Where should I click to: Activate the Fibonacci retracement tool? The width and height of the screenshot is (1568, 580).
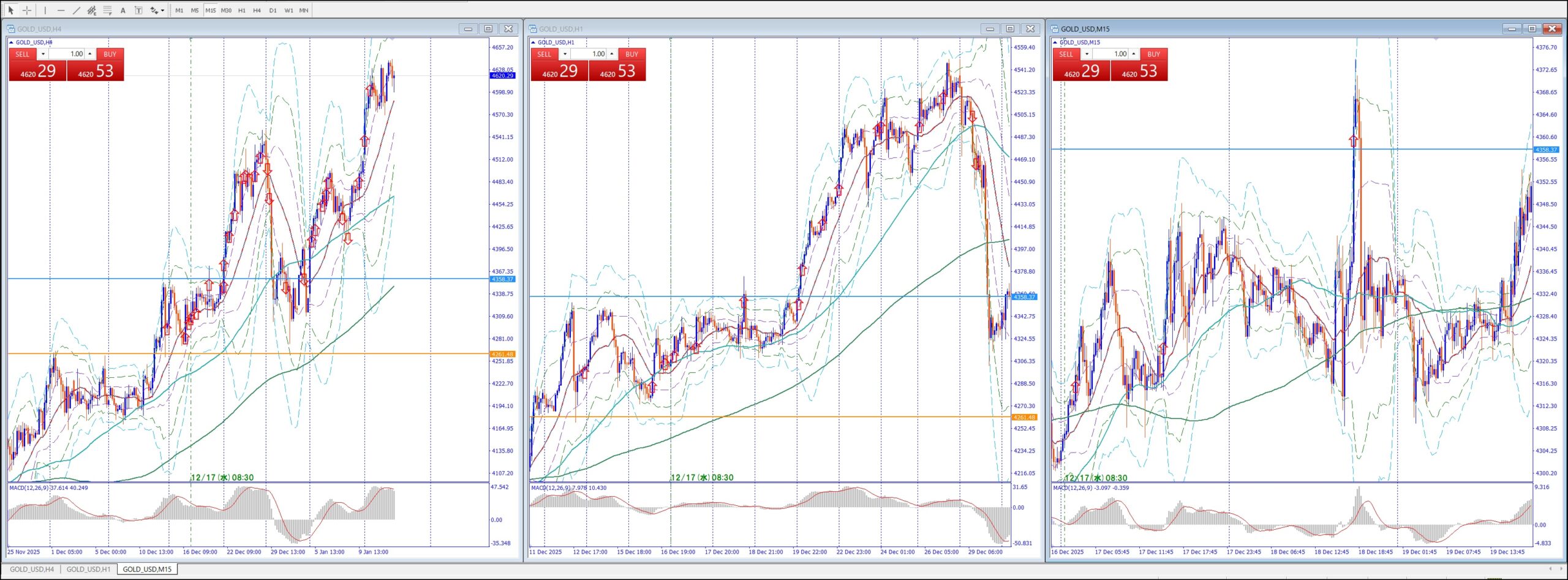(107, 10)
